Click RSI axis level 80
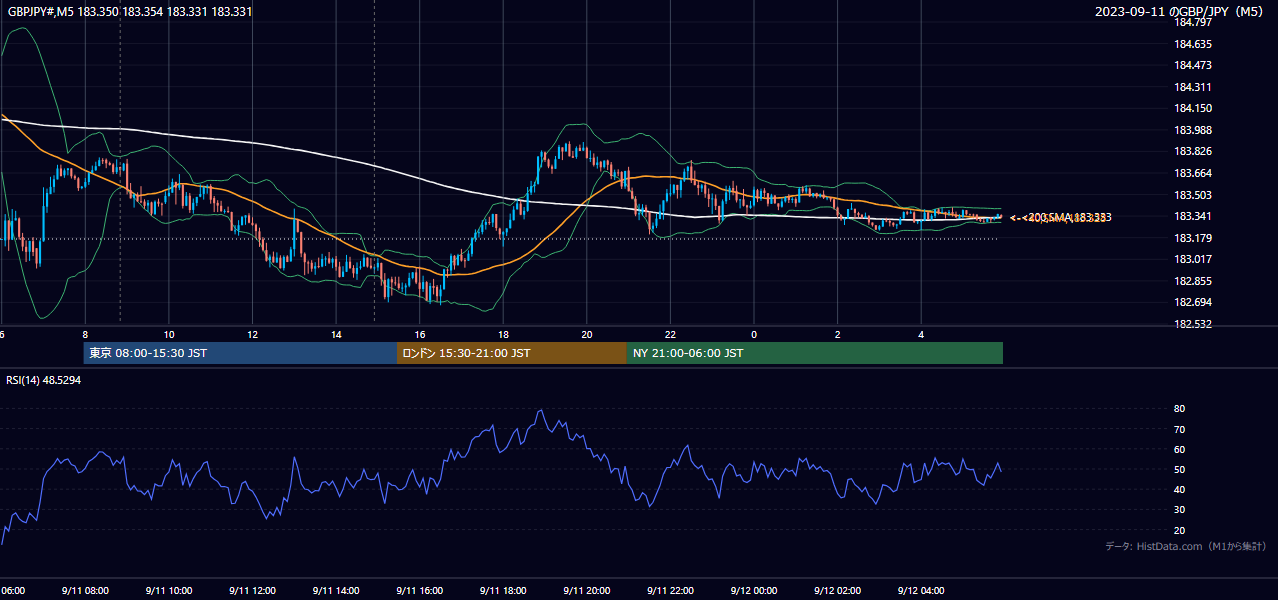 click(x=1179, y=409)
